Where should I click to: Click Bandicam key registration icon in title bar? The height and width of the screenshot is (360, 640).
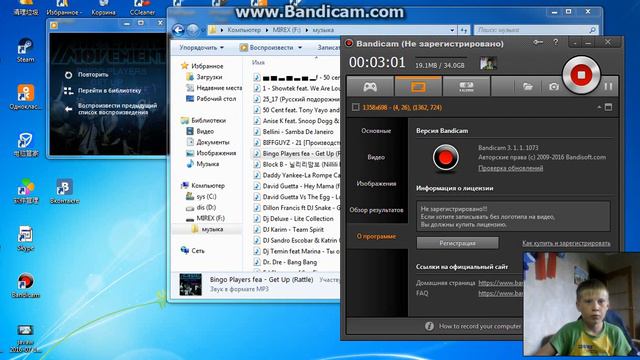538,42
